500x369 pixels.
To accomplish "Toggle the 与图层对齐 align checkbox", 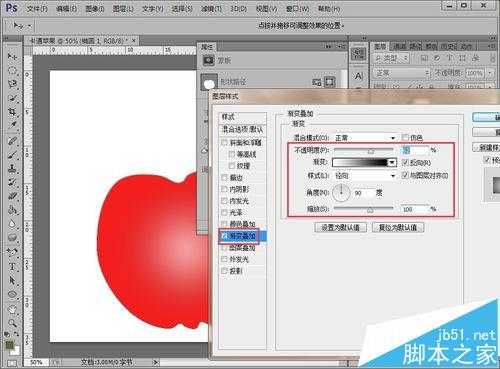I will pyautogui.click(x=405, y=175).
